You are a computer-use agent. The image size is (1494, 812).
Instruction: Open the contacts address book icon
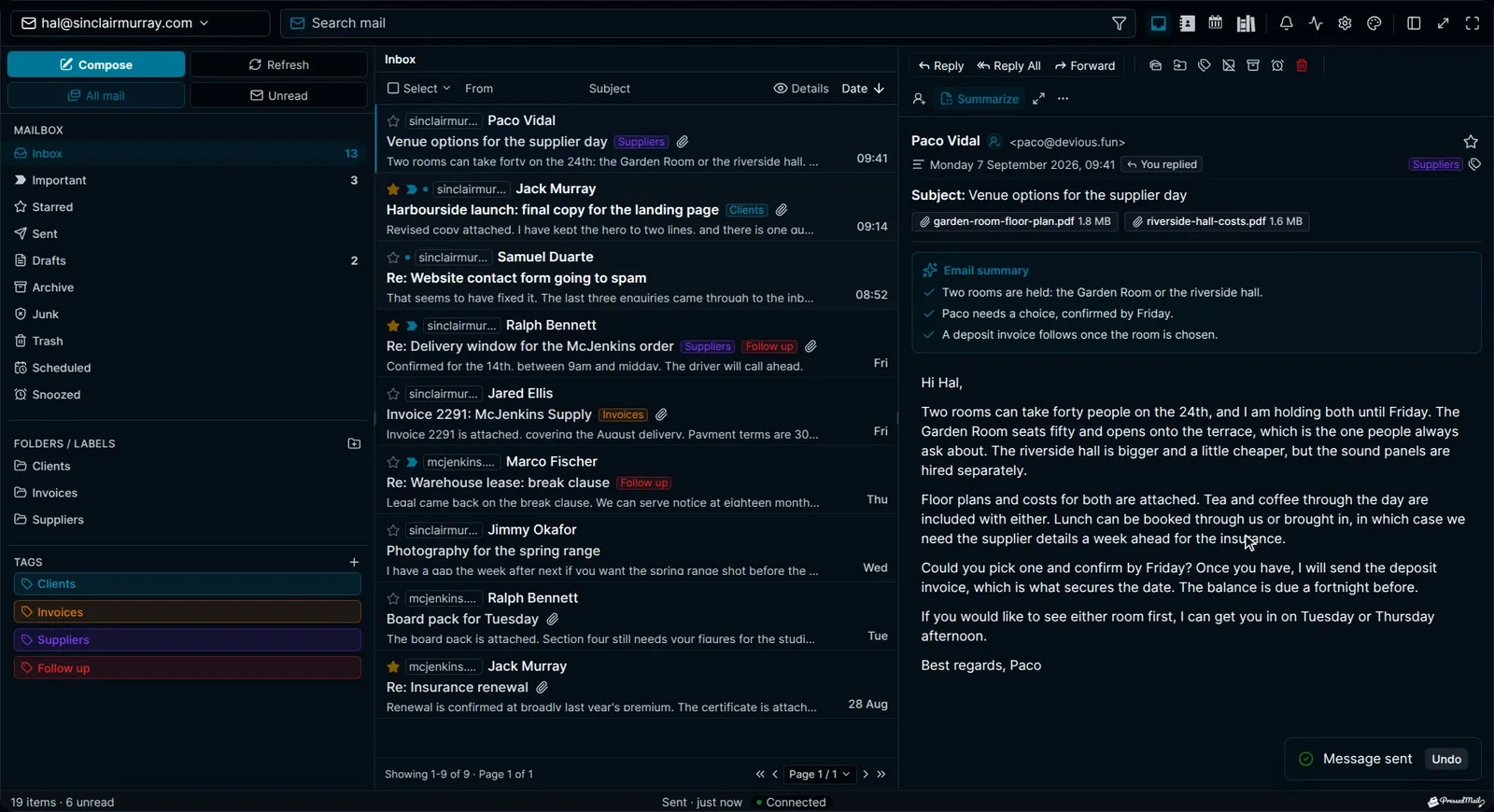[1187, 23]
